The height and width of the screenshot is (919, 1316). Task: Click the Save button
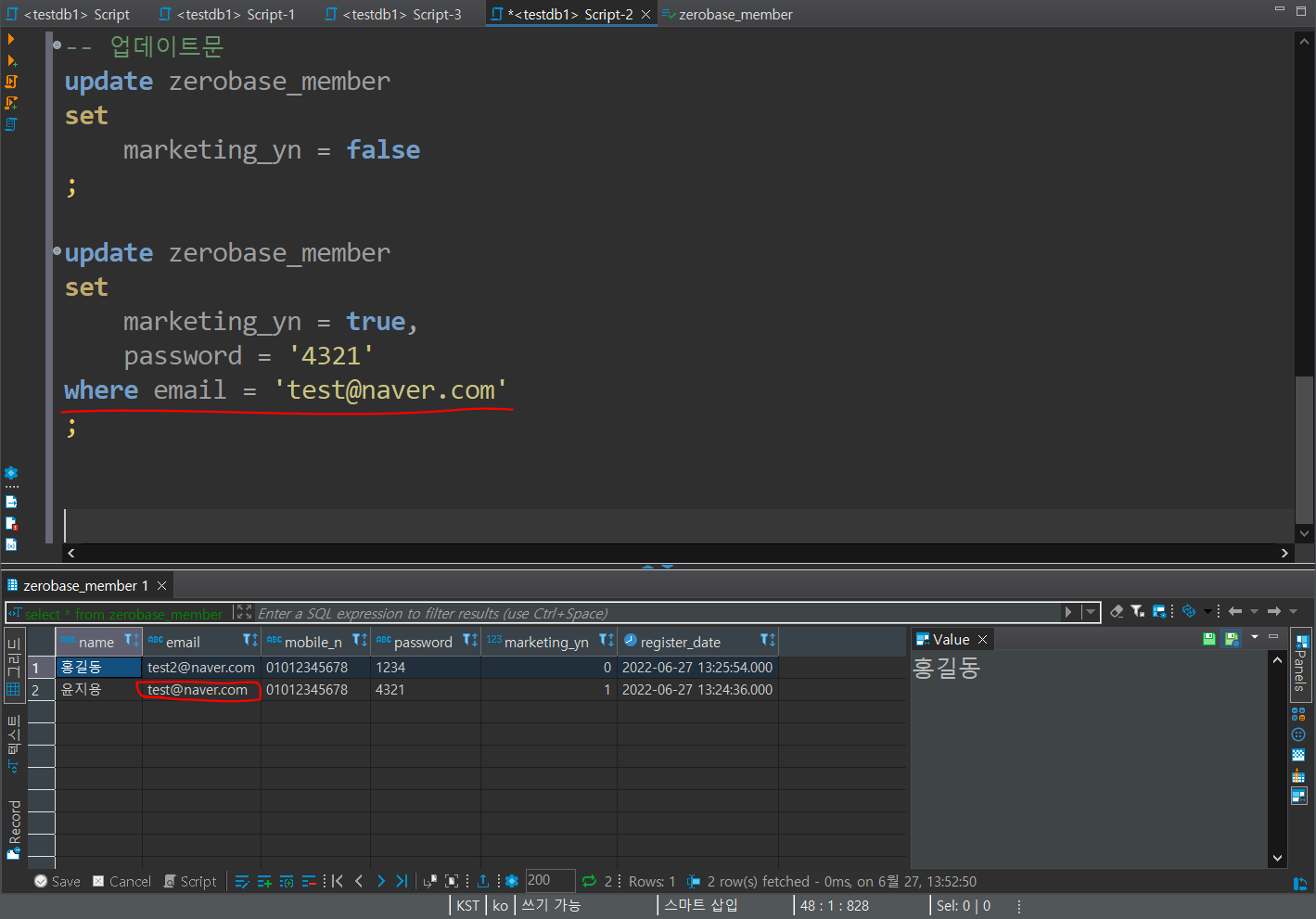[57, 881]
